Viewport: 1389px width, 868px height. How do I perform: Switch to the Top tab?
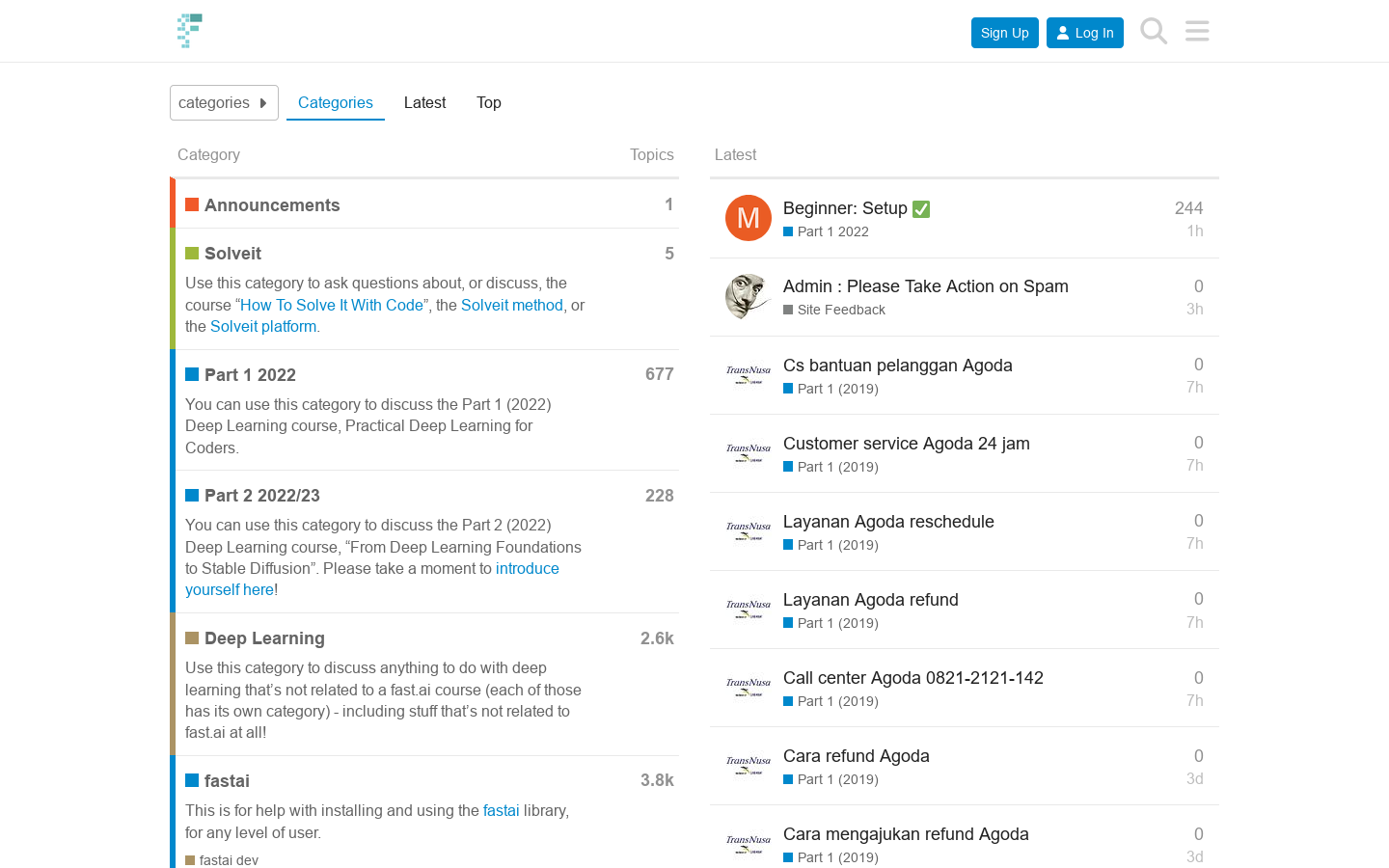click(x=489, y=102)
